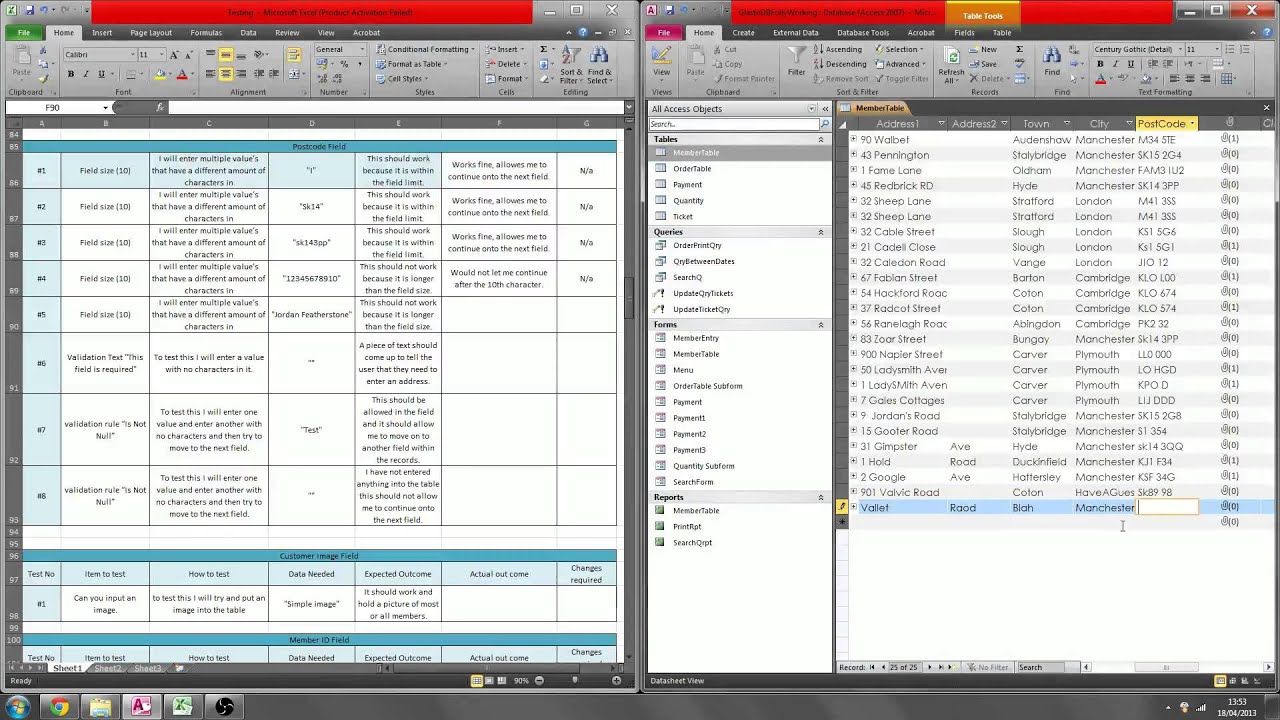Click the View button in Access Views group

coord(662,62)
